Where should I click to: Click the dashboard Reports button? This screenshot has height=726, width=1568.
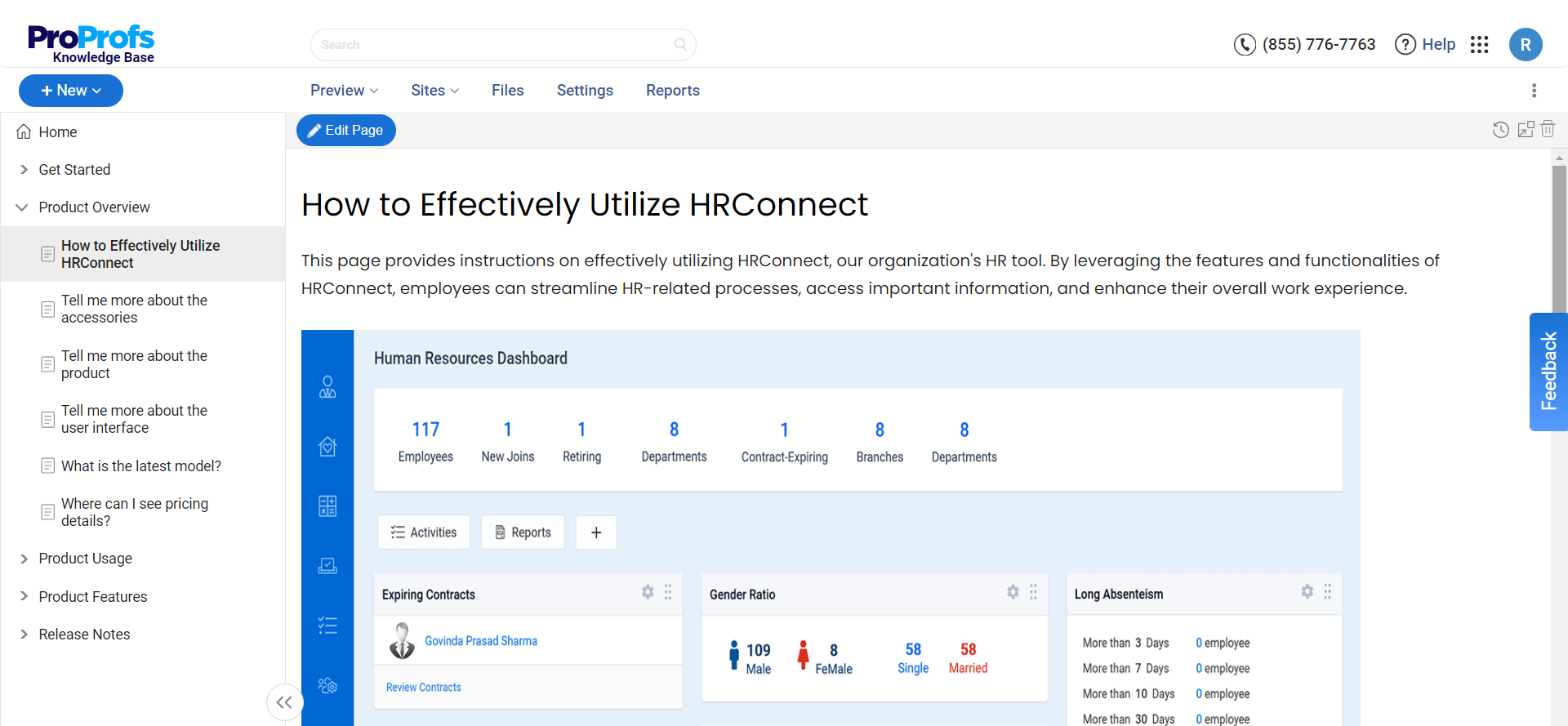coord(523,532)
